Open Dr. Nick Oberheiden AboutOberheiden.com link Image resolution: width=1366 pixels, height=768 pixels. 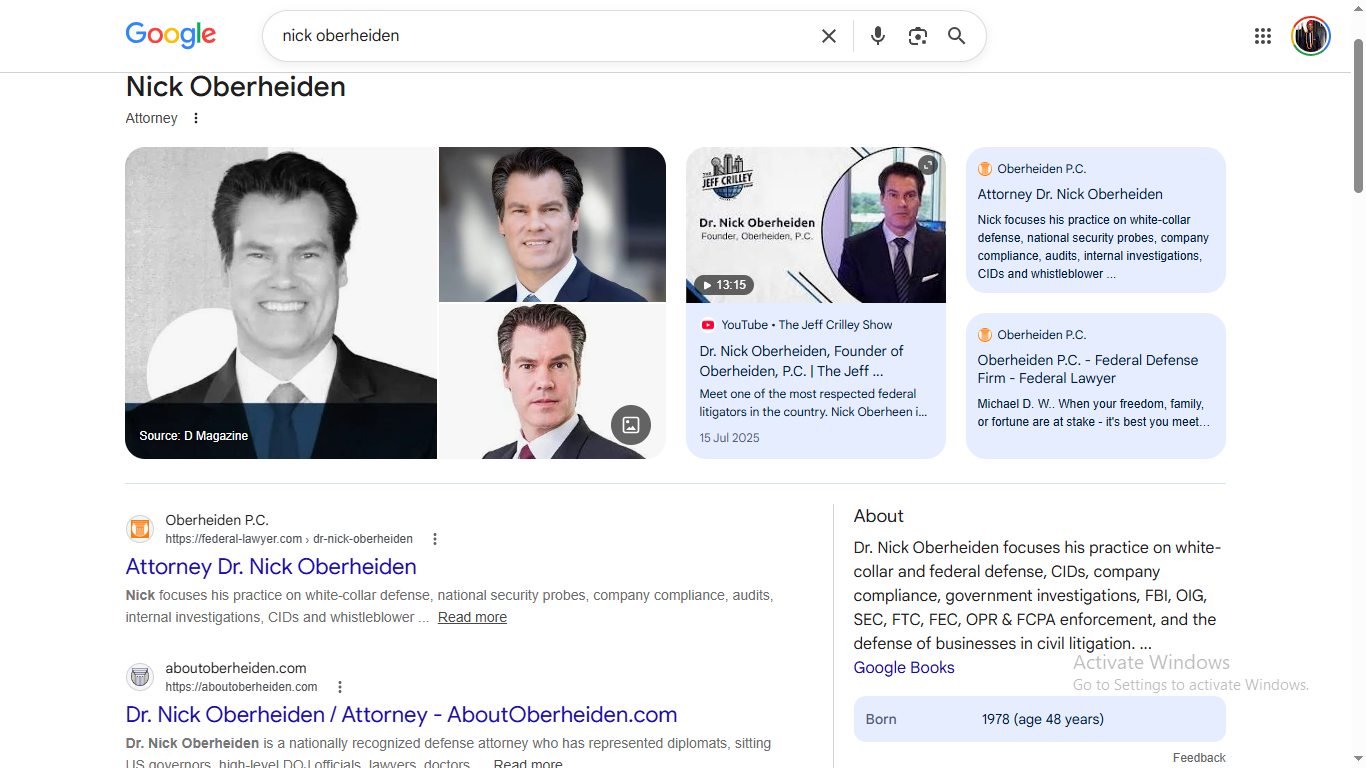401,715
